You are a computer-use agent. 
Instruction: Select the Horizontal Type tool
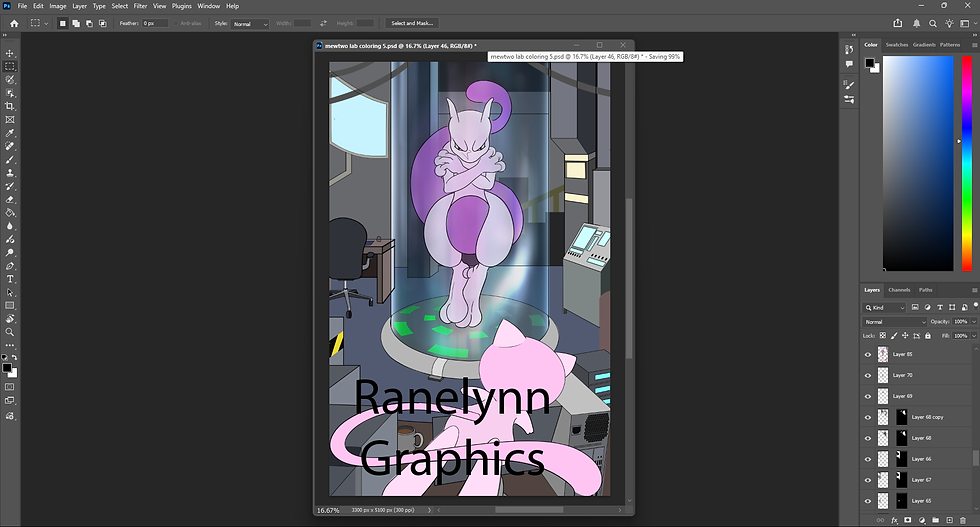(x=9, y=279)
